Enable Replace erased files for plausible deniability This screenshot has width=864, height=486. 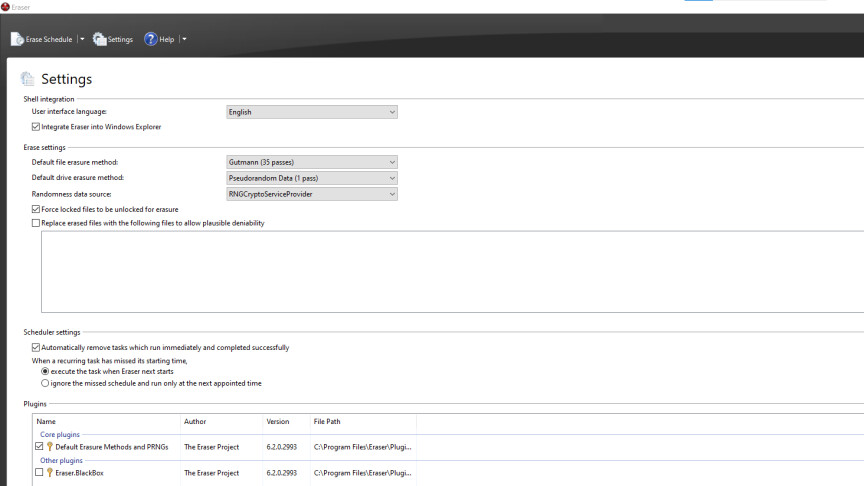36,223
